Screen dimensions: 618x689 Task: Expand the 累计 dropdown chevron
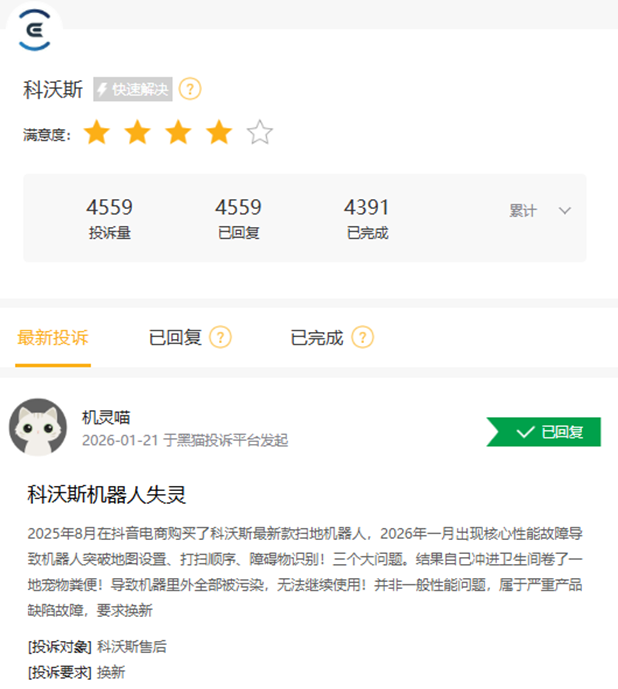coord(565,211)
